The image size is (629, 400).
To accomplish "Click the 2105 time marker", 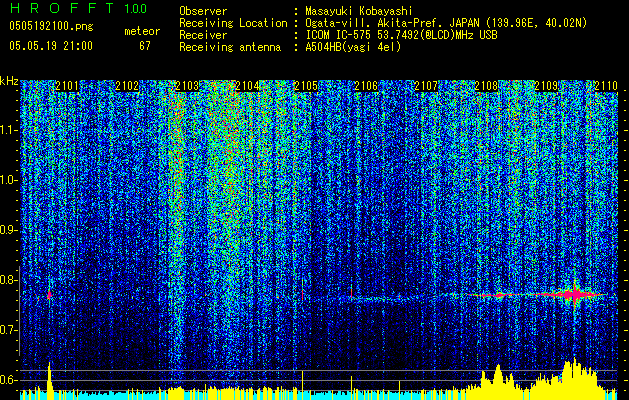I will coord(306,86).
